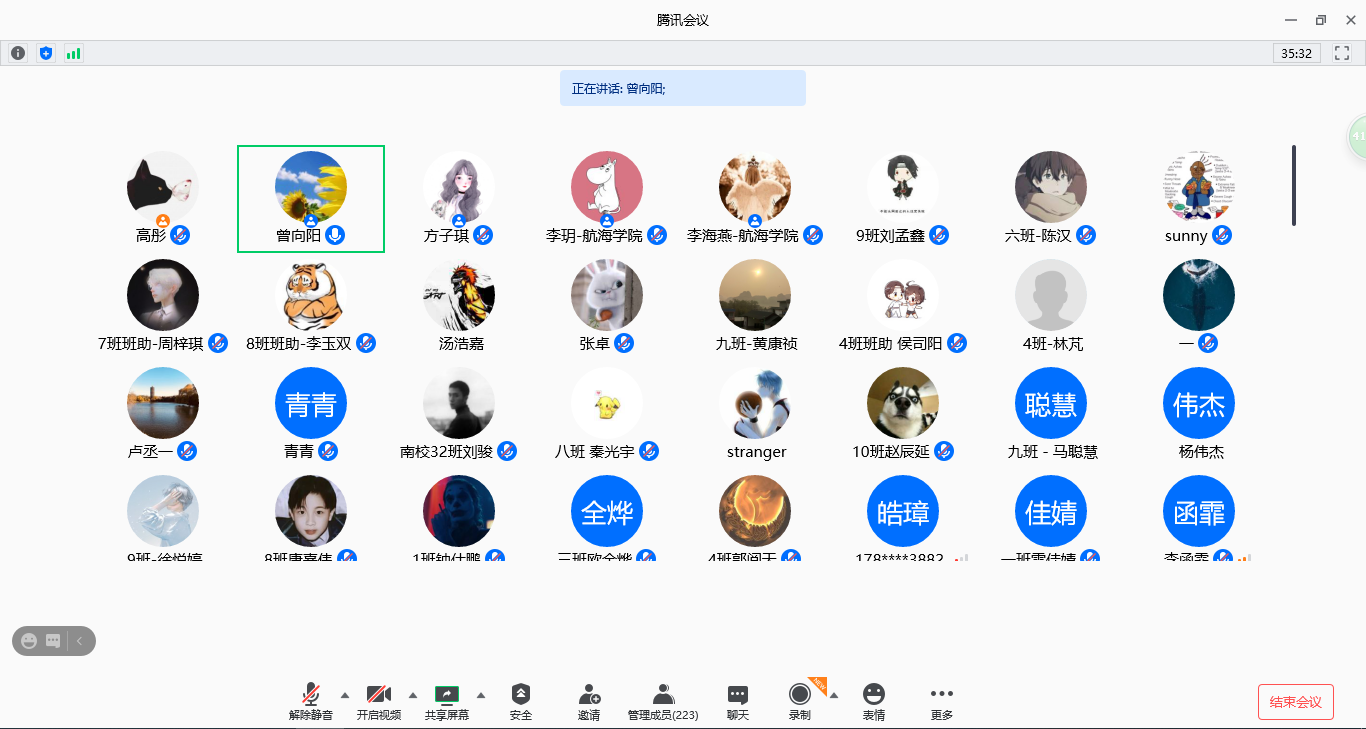The width and height of the screenshot is (1366, 729).
Task: Enter full screen mode via top-right icon
Action: click(1342, 53)
